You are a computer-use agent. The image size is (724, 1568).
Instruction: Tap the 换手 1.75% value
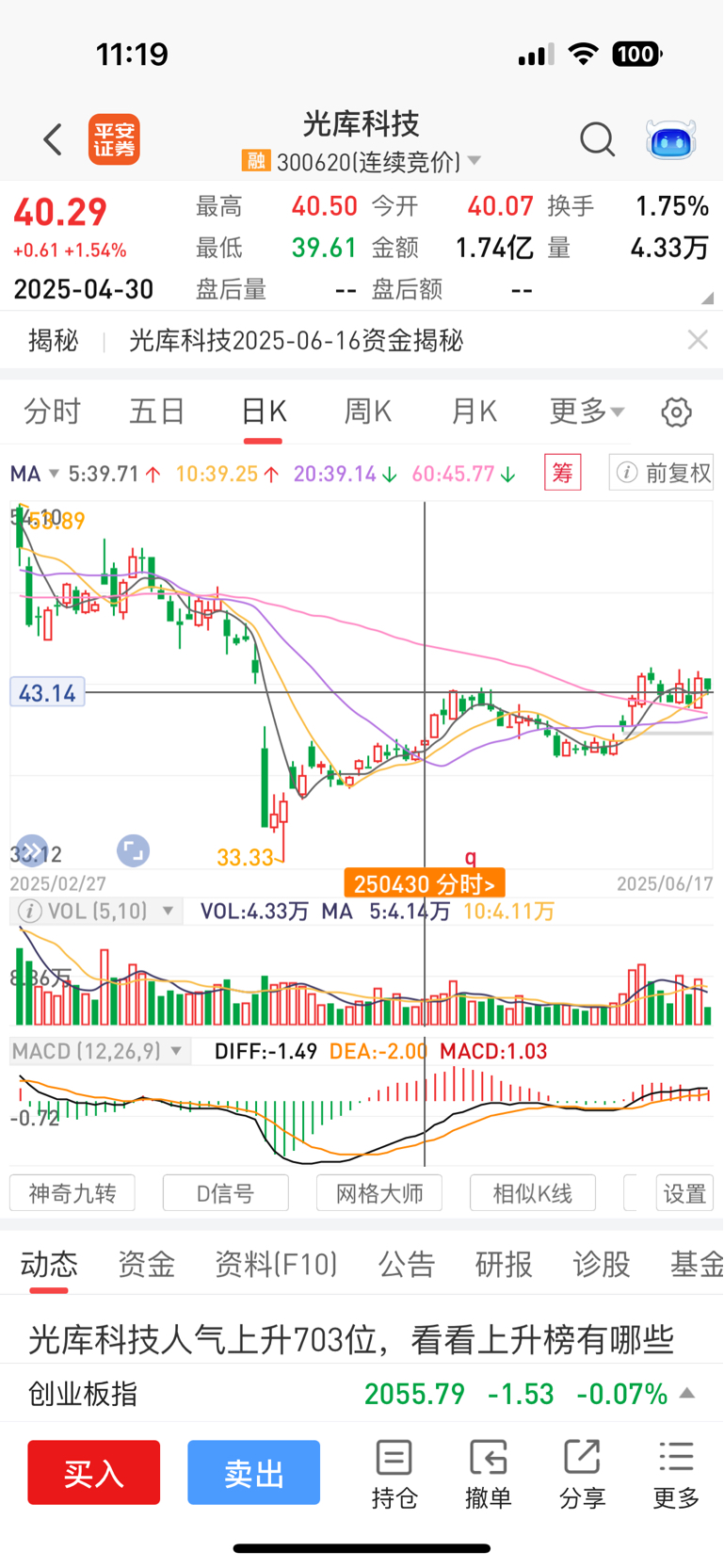coord(671,206)
